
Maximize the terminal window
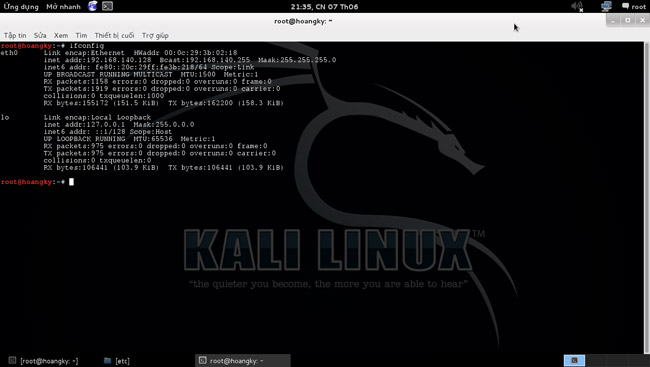(x=628, y=20)
